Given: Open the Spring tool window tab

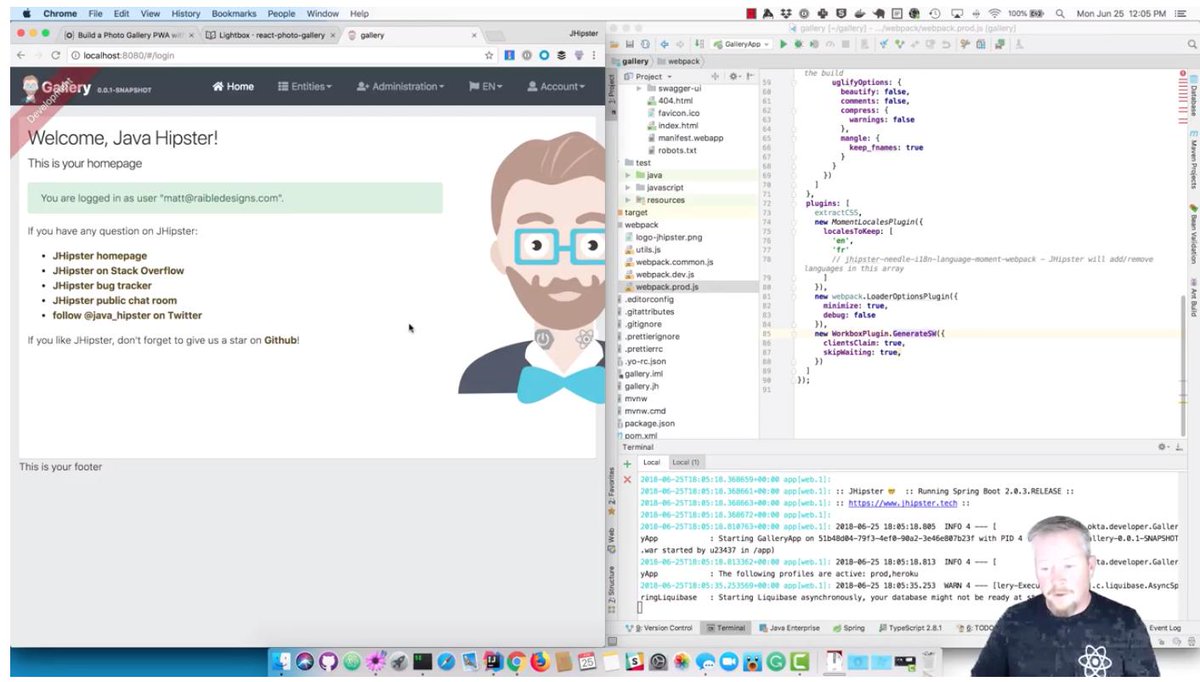Looking at the screenshot, I should [848, 628].
